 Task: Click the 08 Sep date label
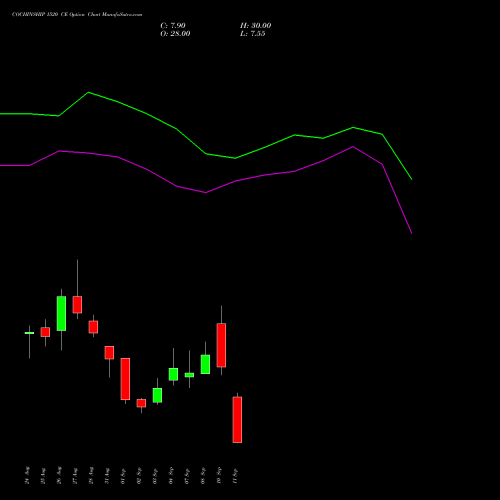pos(203,476)
